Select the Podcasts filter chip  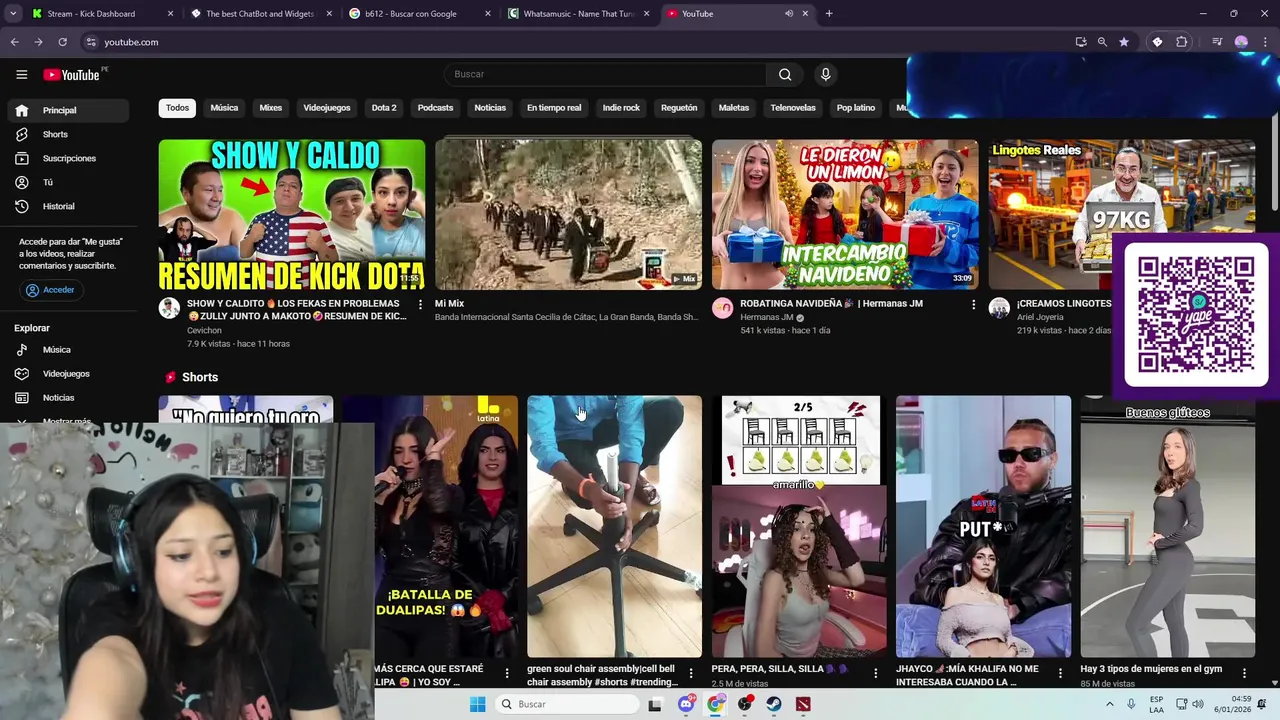[x=435, y=108]
